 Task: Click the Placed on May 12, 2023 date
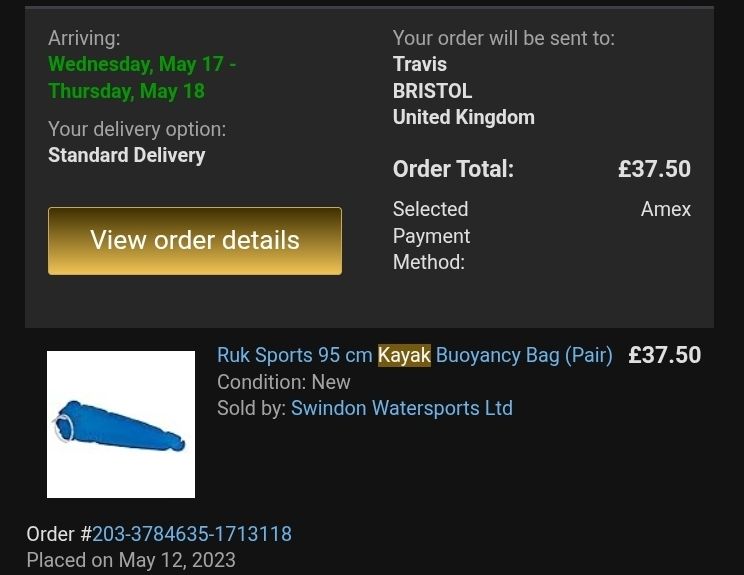(131, 560)
